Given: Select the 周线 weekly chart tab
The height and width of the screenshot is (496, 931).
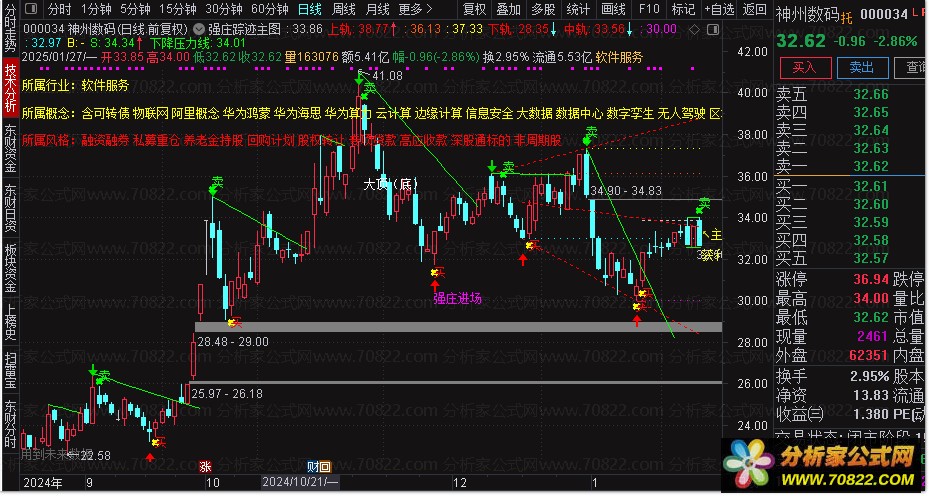Looking at the screenshot, I should click(344, 9).
